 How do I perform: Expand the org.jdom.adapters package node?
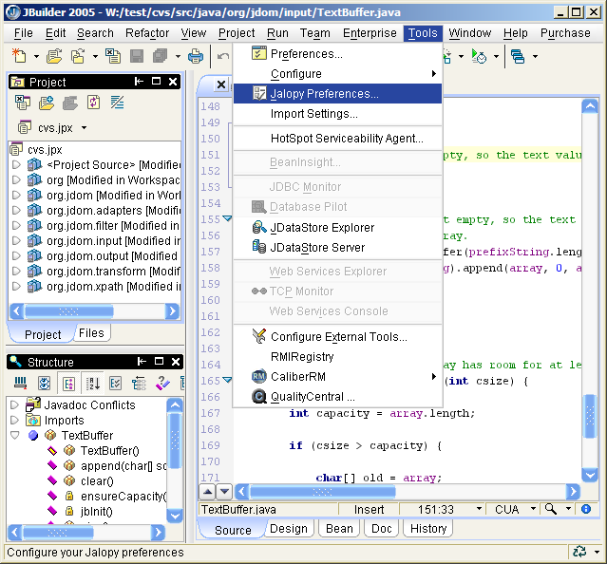[16, 210]
